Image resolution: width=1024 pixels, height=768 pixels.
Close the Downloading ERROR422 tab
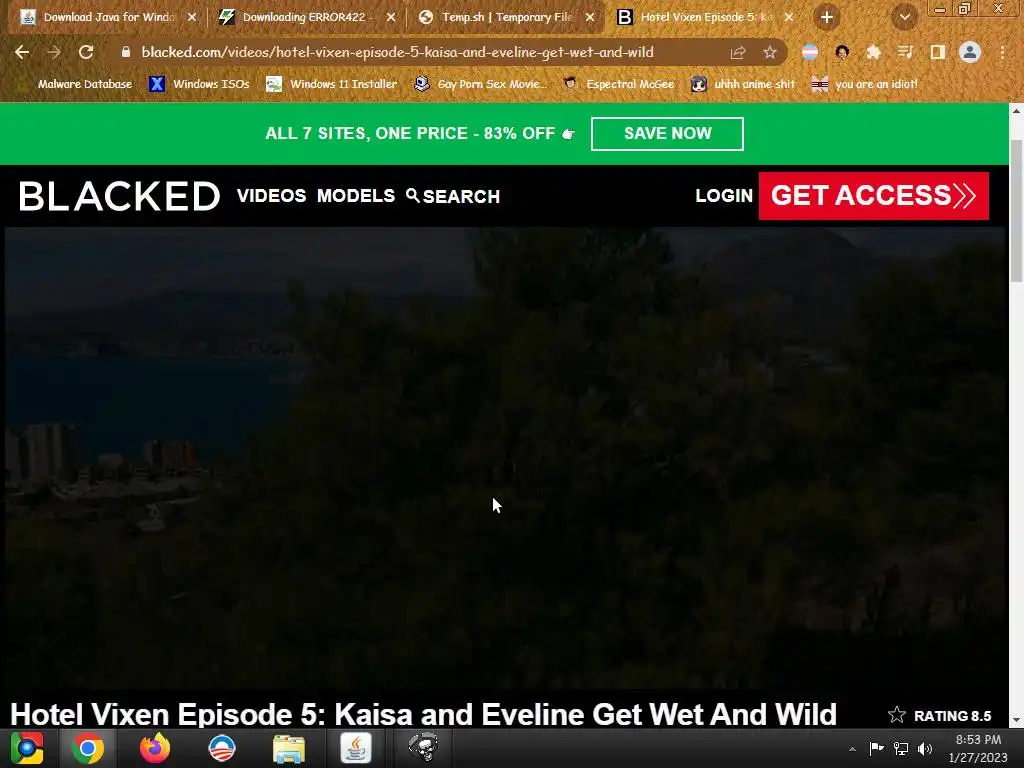pos(391,18)
